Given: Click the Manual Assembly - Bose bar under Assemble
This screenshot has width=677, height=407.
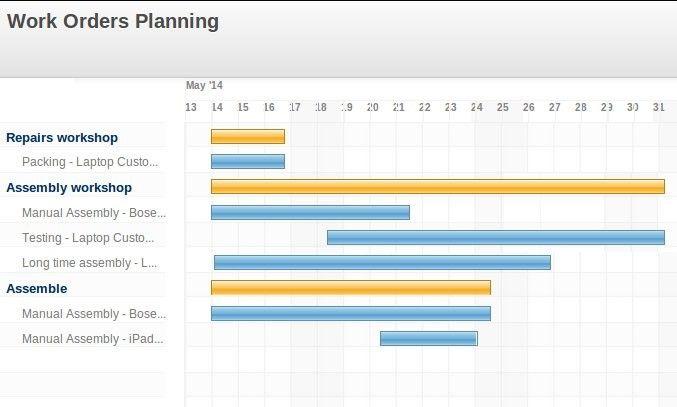Looking at the screenshot, I should pos(351,313).
